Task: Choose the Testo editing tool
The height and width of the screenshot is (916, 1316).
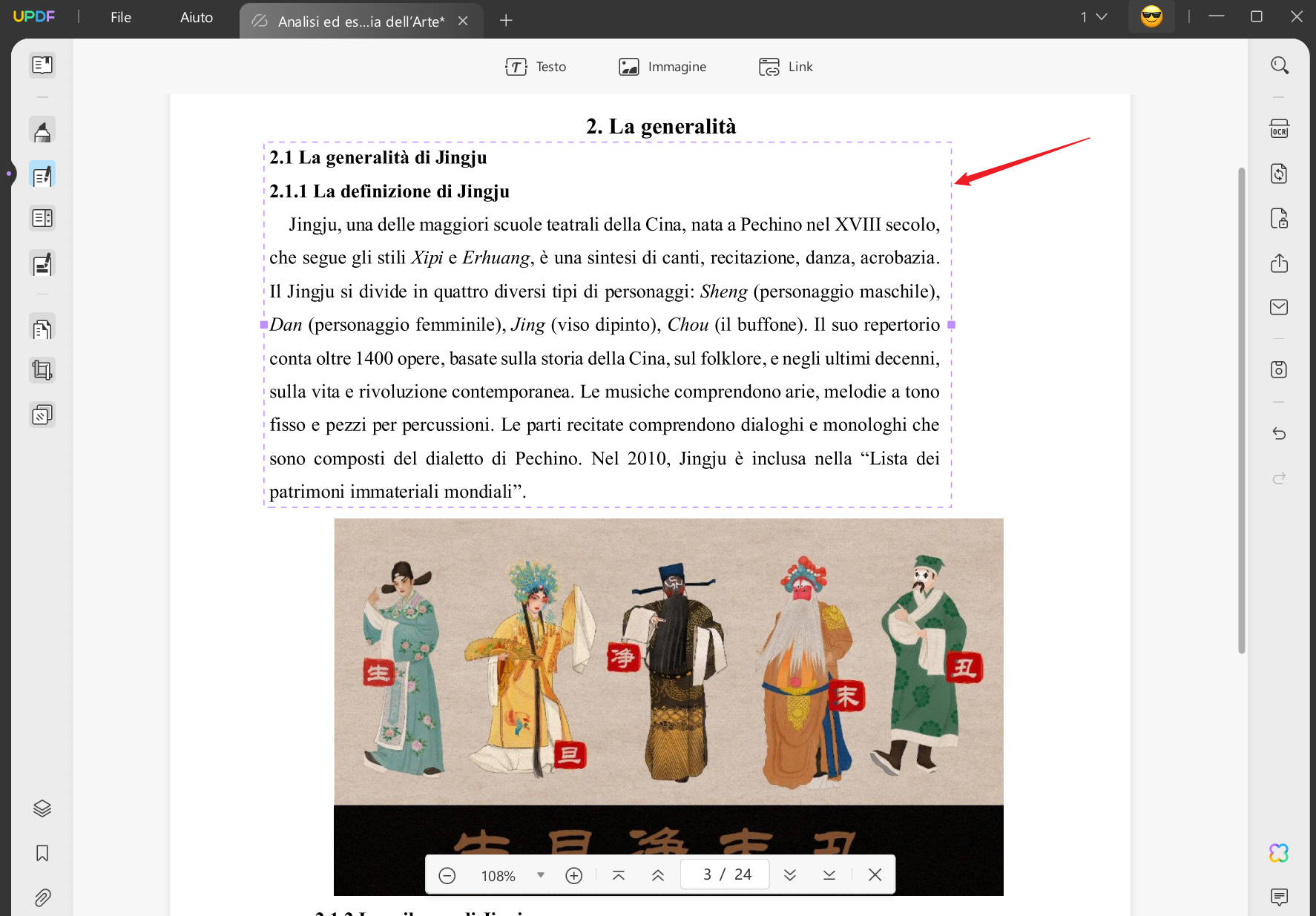Action: tap(536, 67)
